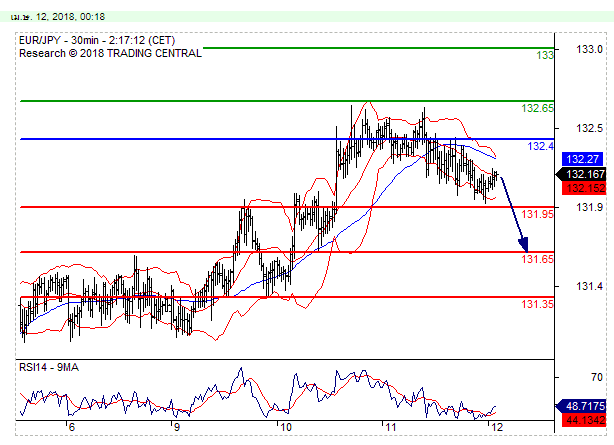
Task: Click the y-axis value '131.4'
Action: [x=589, y=286]
